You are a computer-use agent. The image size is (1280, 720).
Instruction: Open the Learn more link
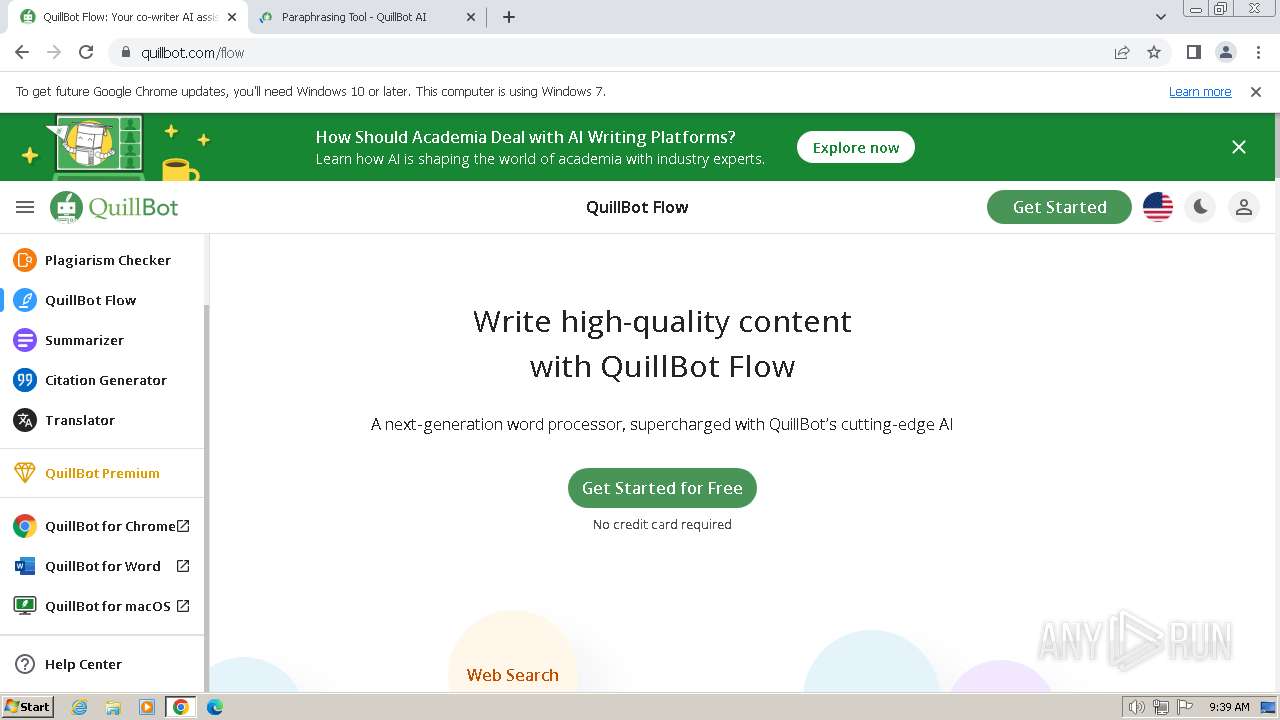point(1200,91)
